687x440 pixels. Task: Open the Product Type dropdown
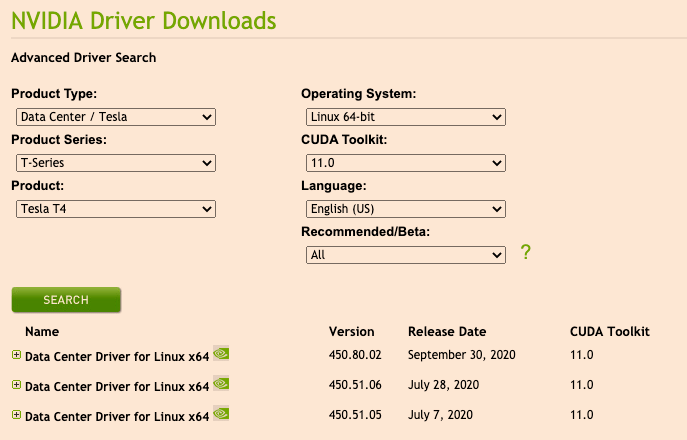point(116,117)
